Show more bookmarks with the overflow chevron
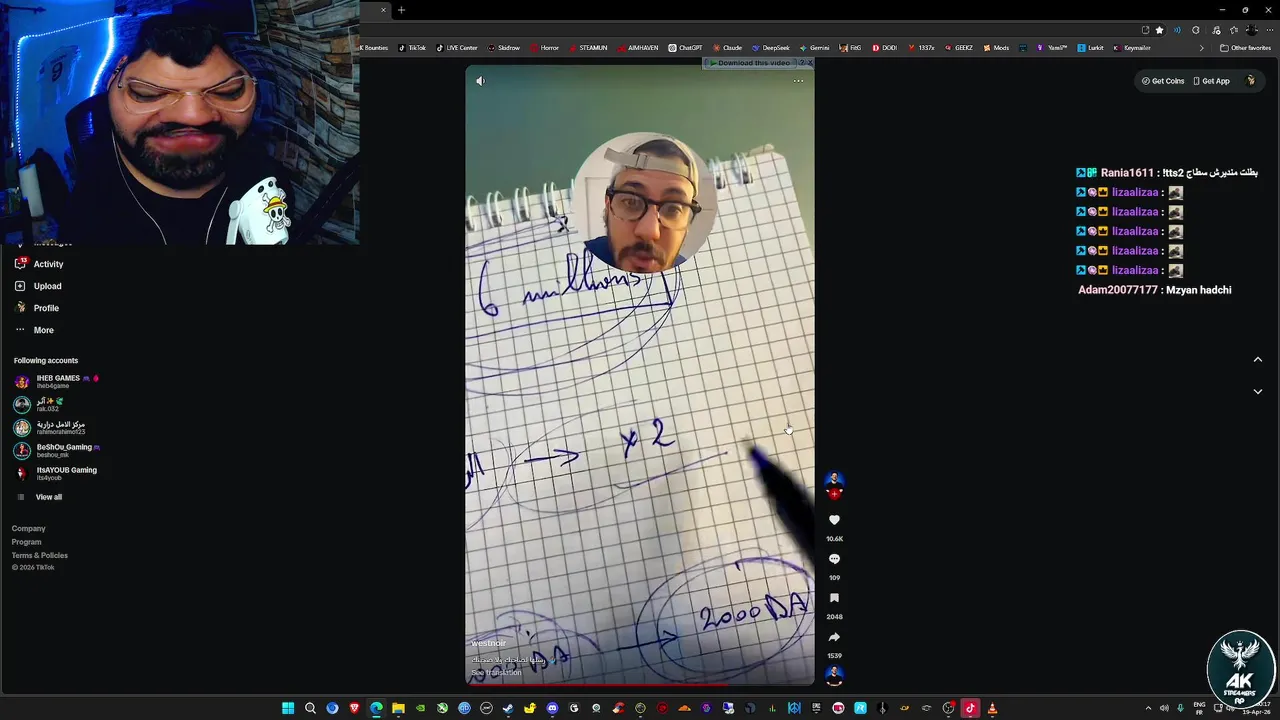Image resolution: width=1280 pixels, height=720 pixels. pos(1202,48)
